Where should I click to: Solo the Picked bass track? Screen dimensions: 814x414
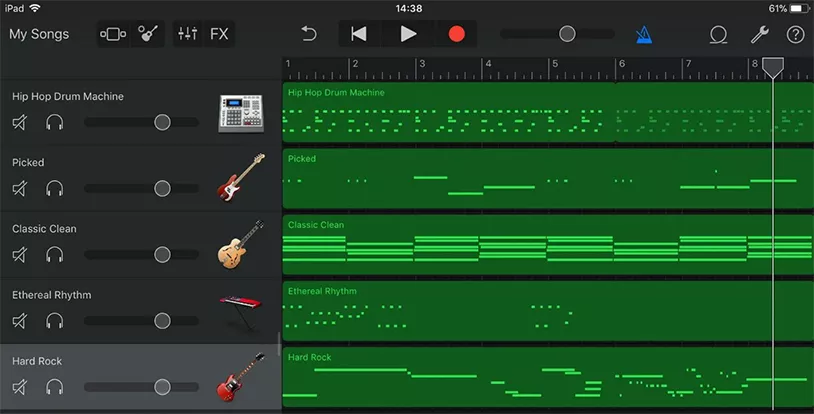[x=55, y=189]
